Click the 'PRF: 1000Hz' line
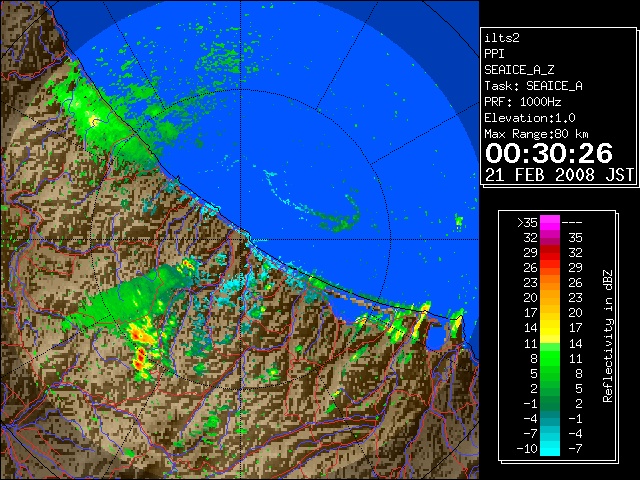 pyautogui.click(x=523, y=102)
